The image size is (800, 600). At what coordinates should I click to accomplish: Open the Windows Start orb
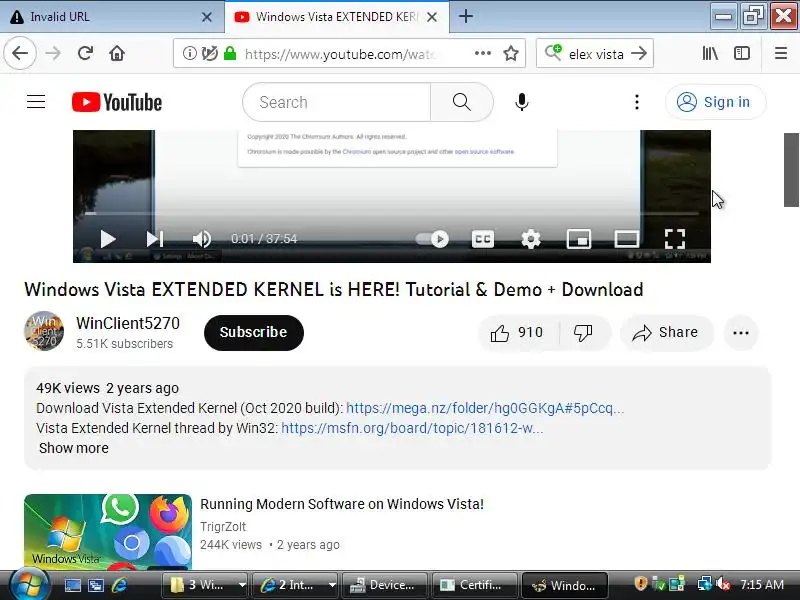29,585
